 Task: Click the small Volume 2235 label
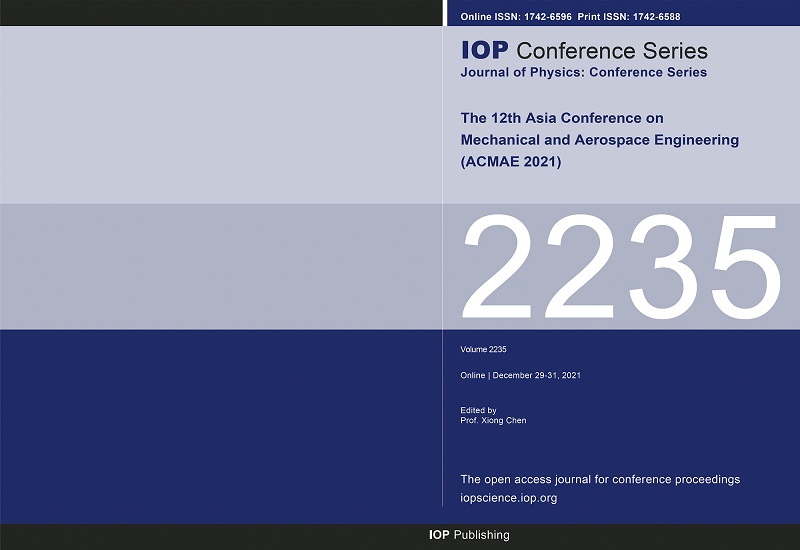483,349
